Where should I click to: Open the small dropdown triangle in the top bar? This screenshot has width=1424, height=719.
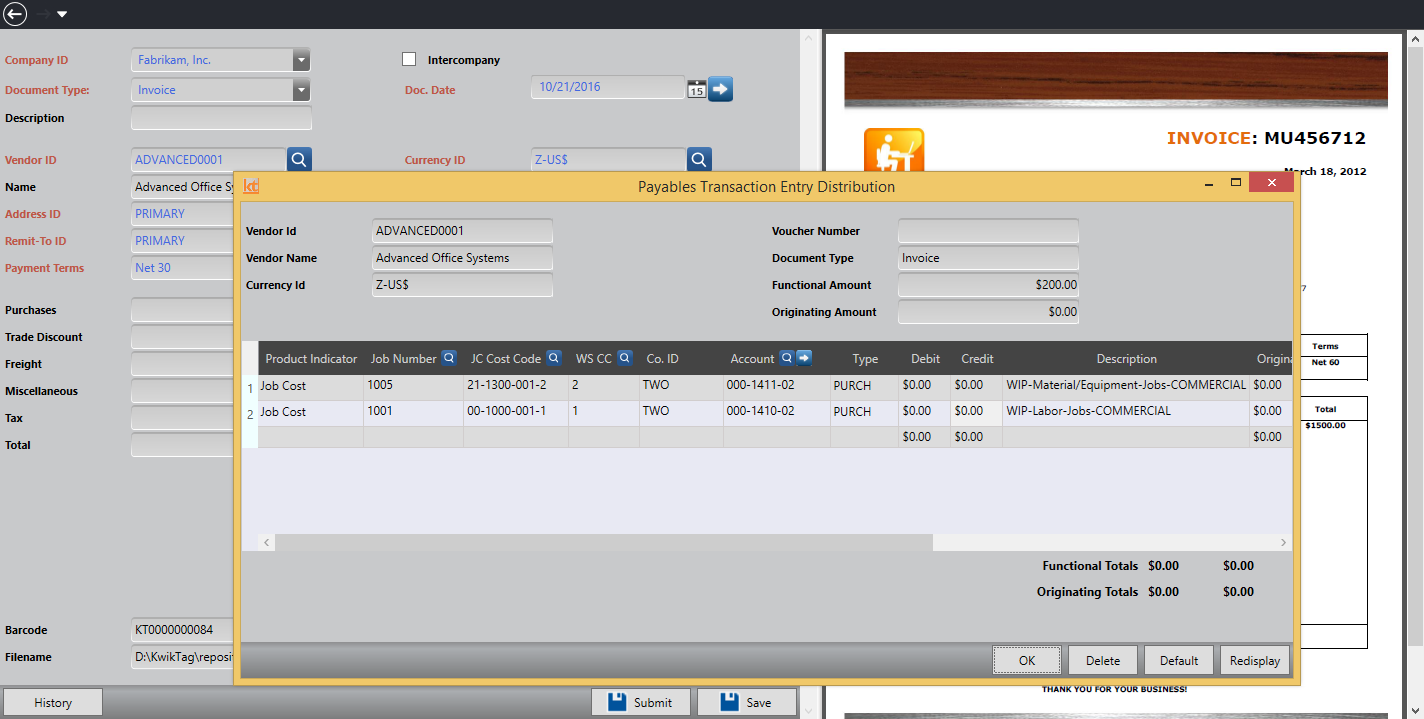point(62,14)
